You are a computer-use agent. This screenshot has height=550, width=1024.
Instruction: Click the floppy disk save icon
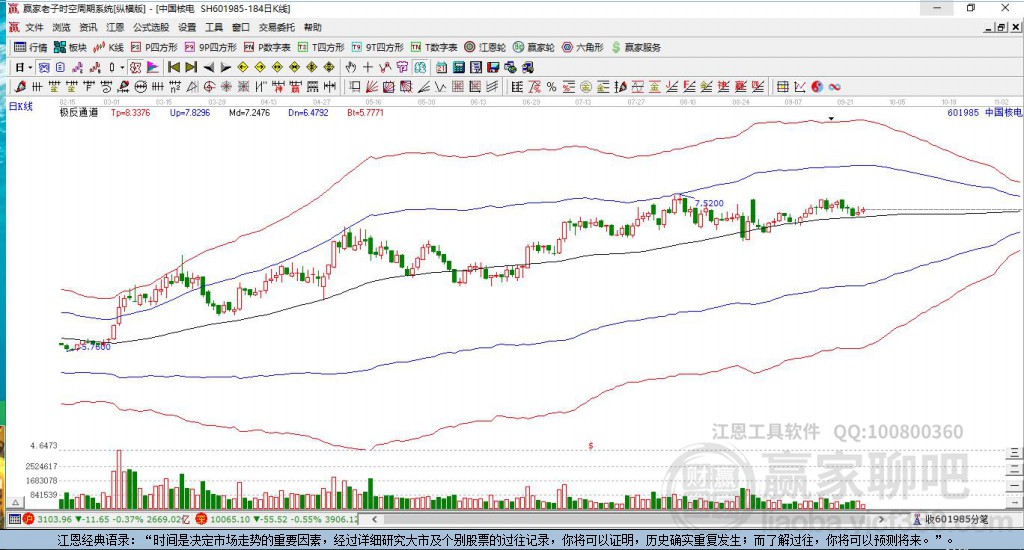(493, 67)
